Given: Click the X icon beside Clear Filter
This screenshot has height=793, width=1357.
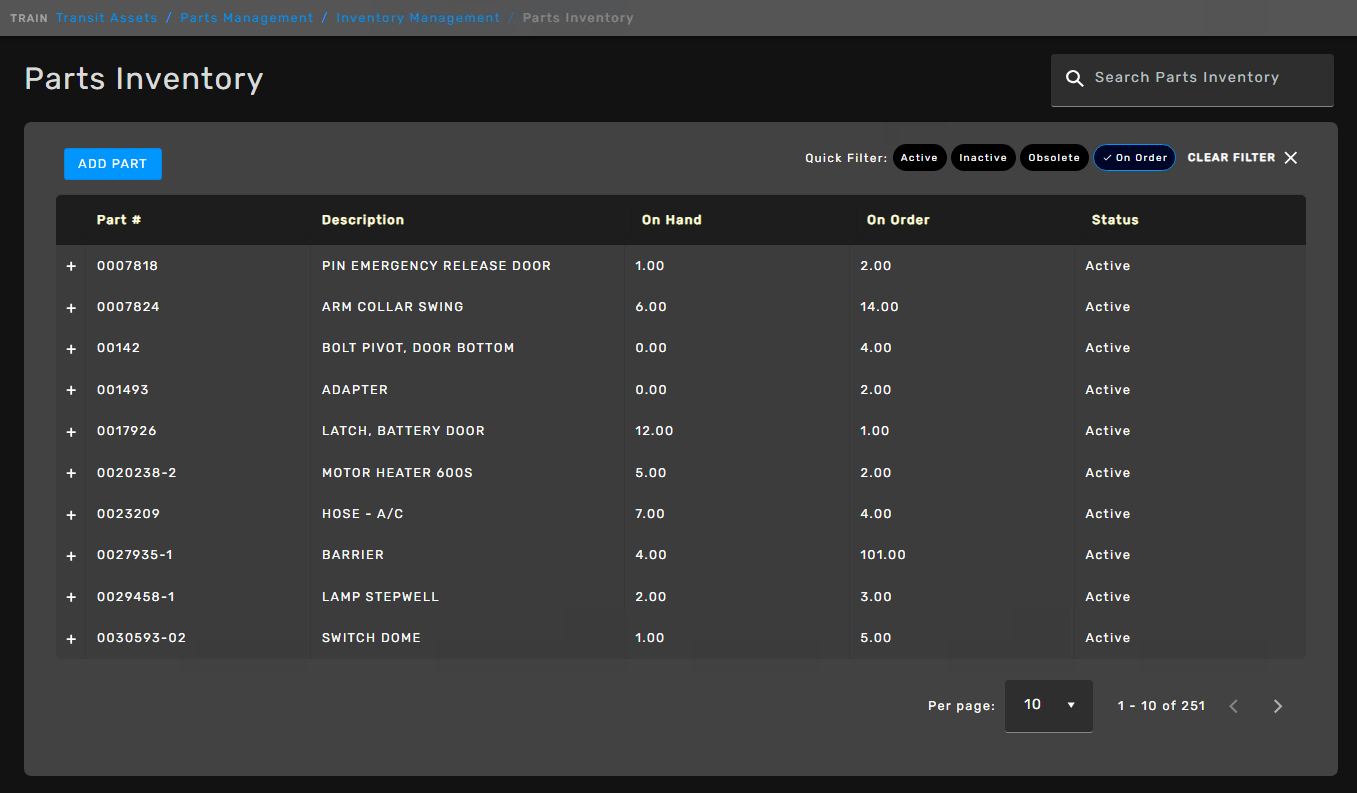Looking at the screenshot, I should point(1291,158).
